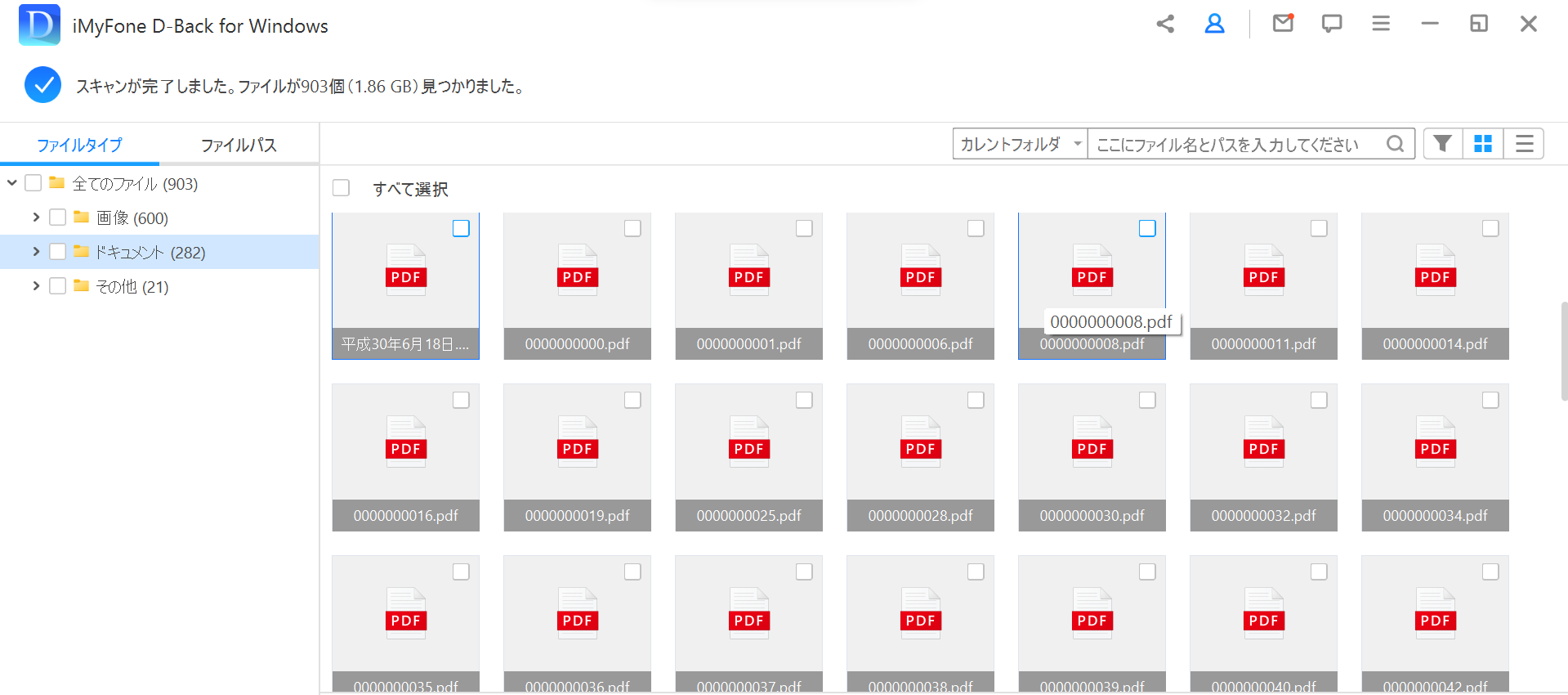Image resolution: width=1568 pixels, height=695 pixels.
Task: Open the カレントフォルダ dropdown
Action: pos(1020,144)
